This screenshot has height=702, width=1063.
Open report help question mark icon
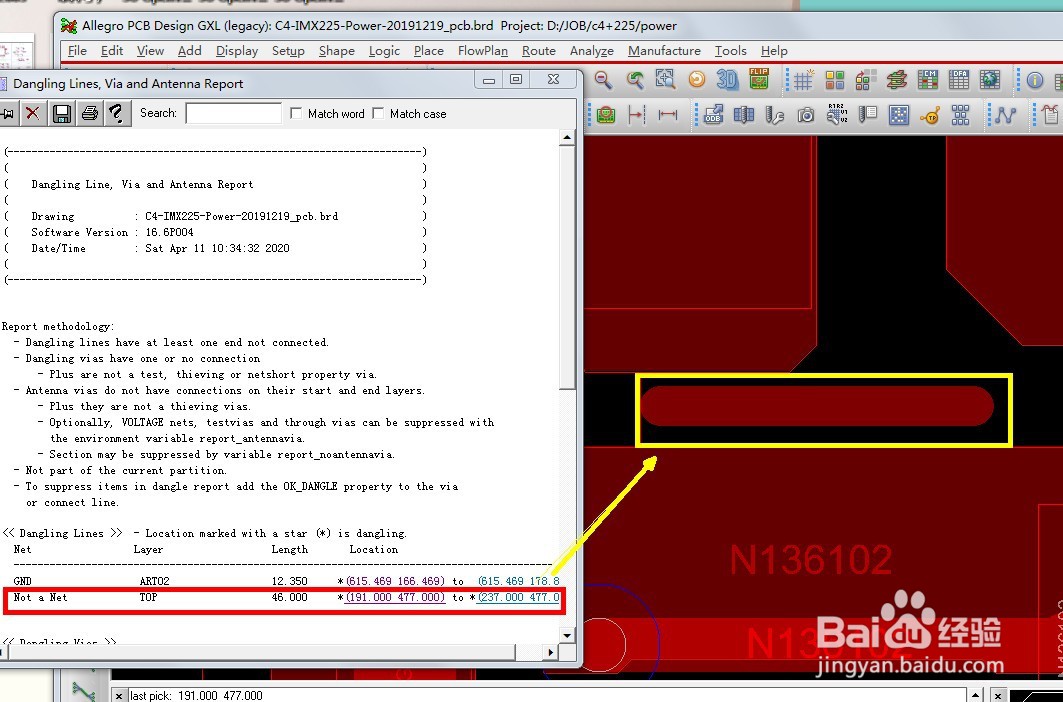117,113
